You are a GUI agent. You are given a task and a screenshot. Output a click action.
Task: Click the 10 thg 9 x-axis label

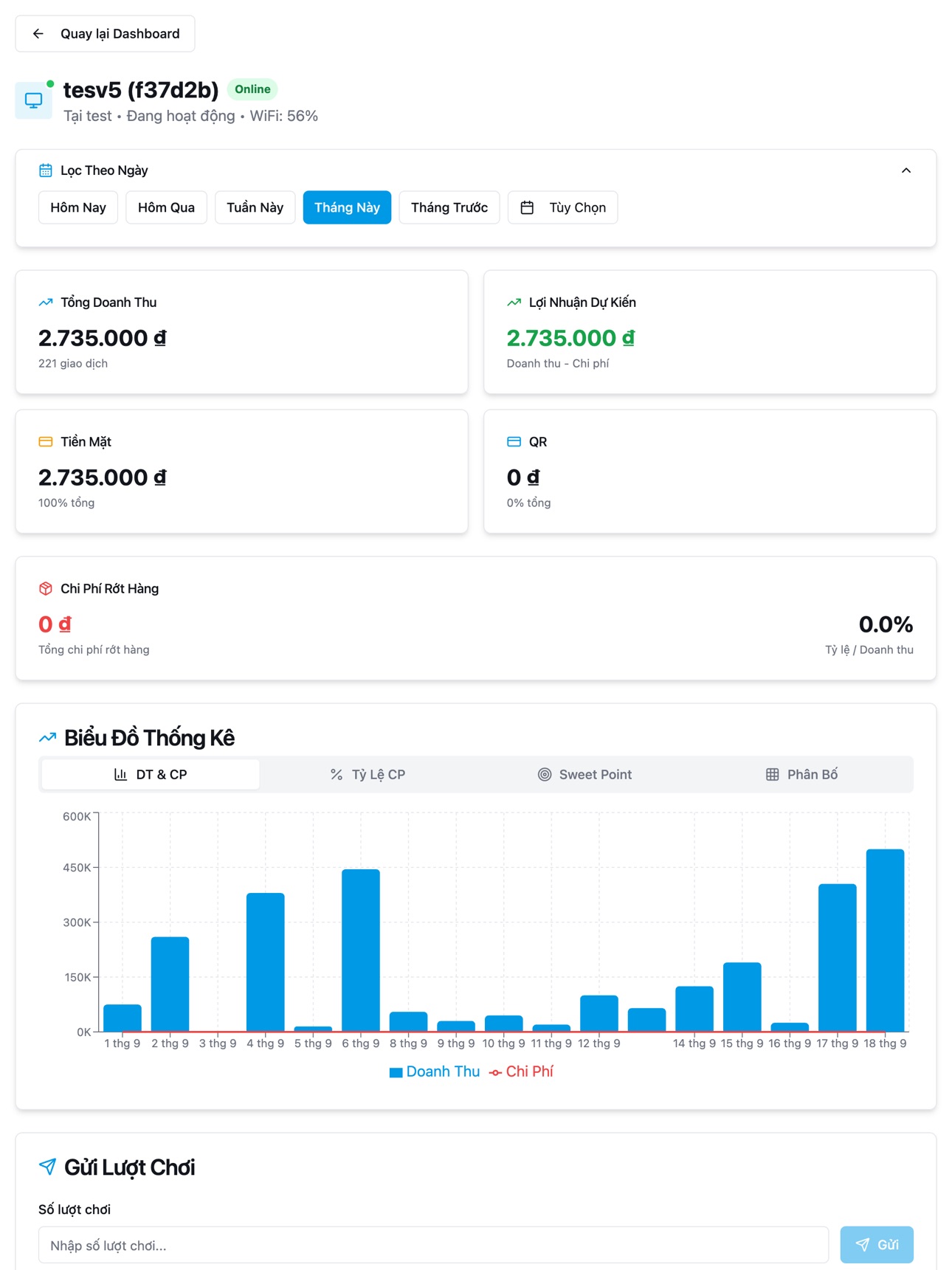(x=503, y=1043)
